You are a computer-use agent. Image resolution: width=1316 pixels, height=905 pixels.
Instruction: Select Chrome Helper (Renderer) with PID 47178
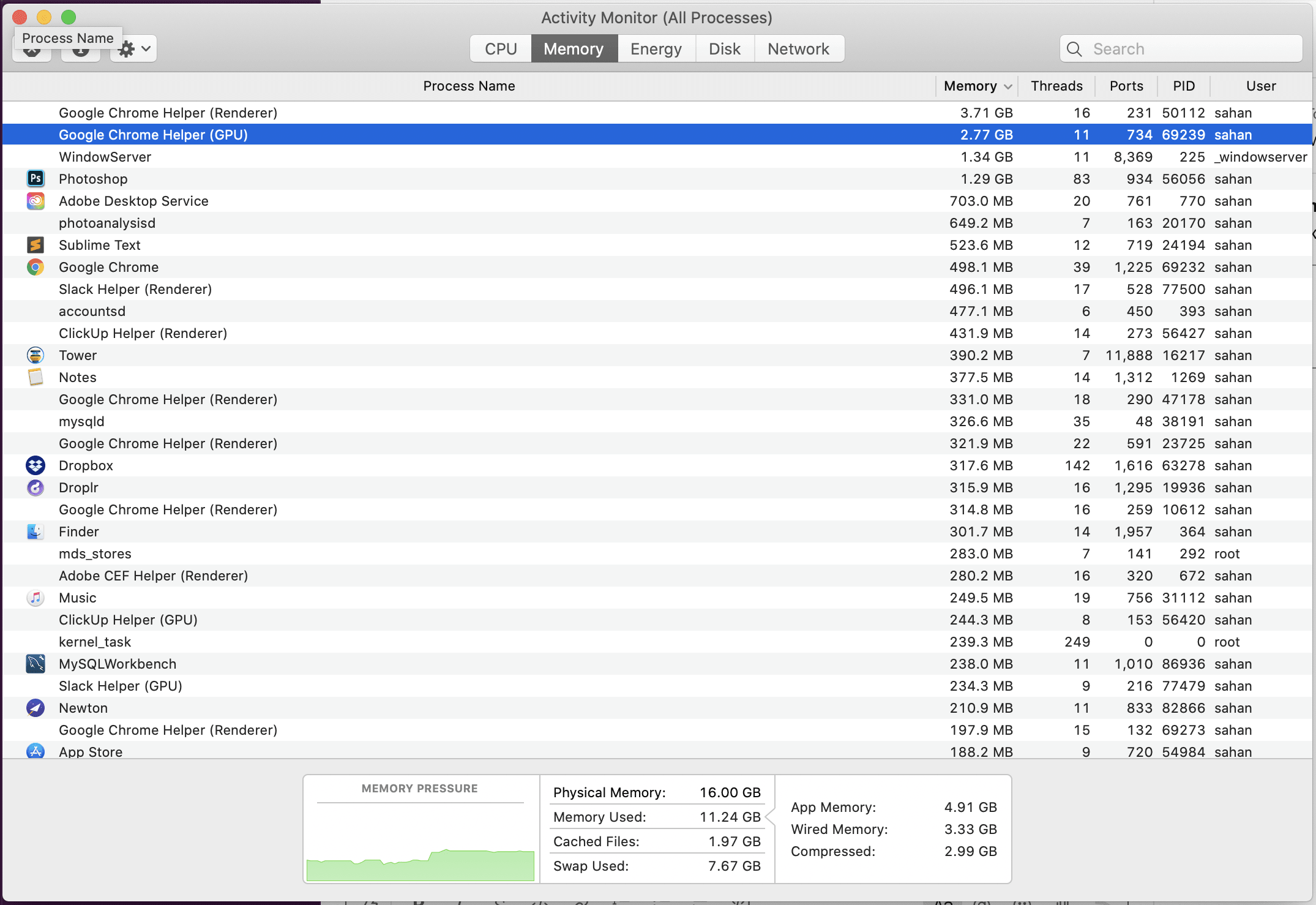click(657, 399)
